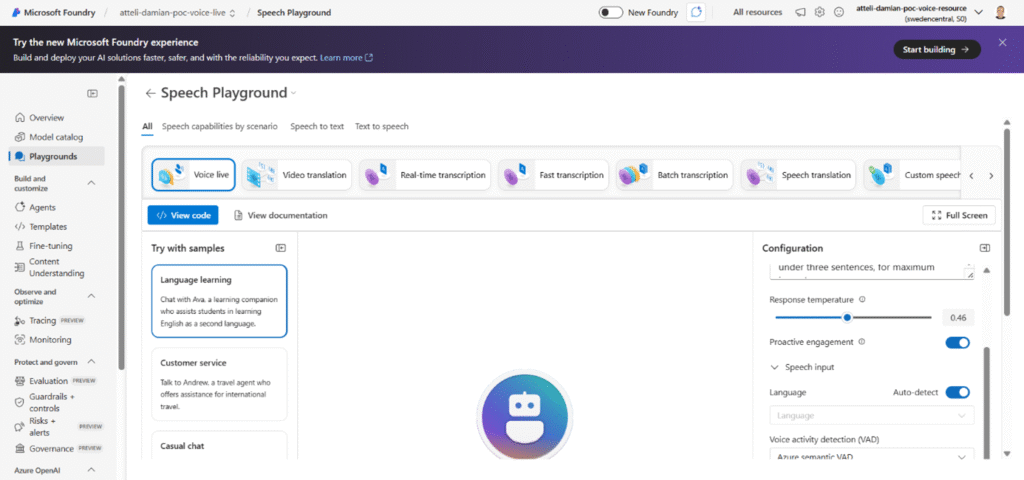The width and height of the screenshot is (1024, 480).
Task: Switch to Speech to text tab
Action: point(317,127)
